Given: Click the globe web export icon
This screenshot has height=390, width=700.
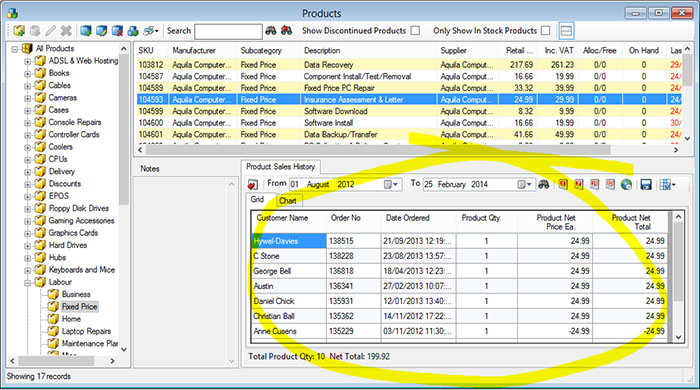Looking at the screenshot, I should point(626,184).
